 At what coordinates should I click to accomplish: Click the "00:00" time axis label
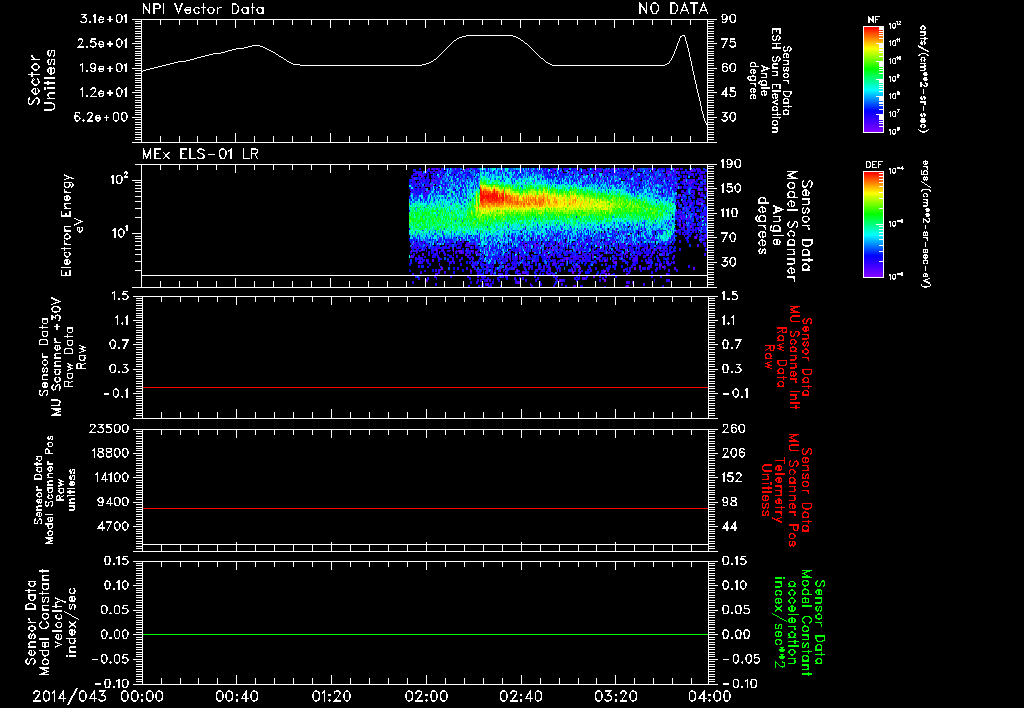tap(142, 696)
